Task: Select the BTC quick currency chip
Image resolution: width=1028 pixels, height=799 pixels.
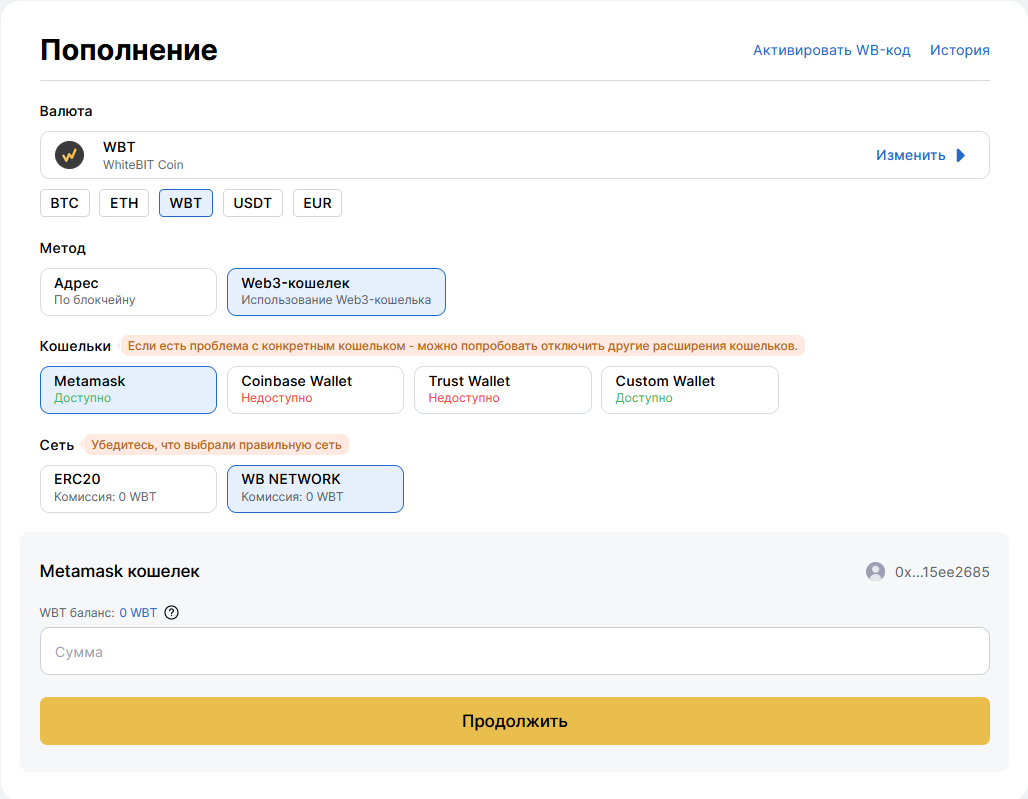Action: (64, 203)
